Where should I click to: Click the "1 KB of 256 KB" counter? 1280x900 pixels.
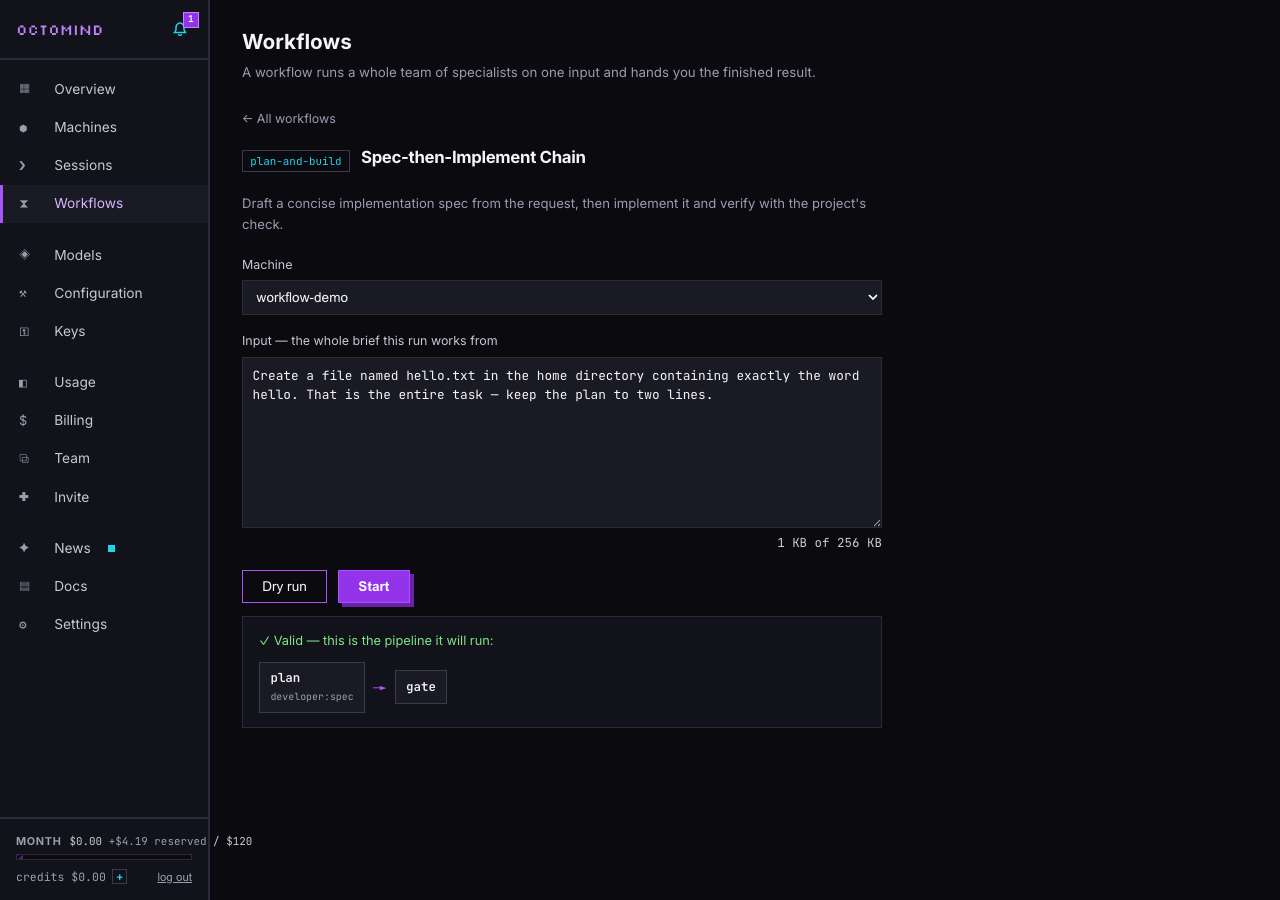829,543
